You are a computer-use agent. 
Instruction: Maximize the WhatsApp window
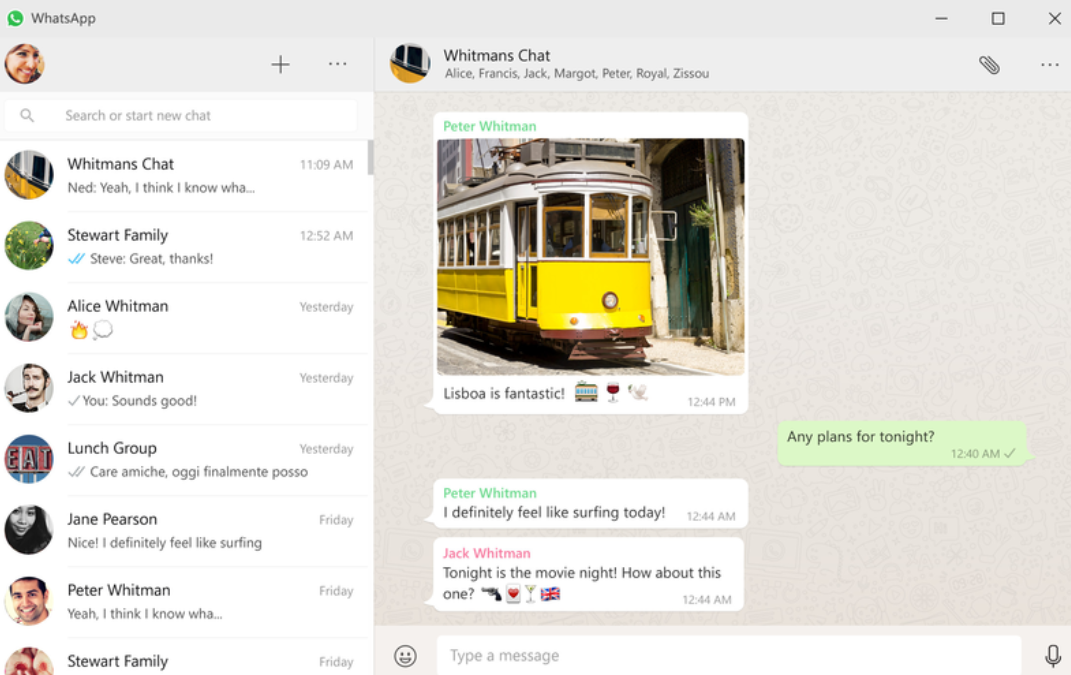point(998,18)
